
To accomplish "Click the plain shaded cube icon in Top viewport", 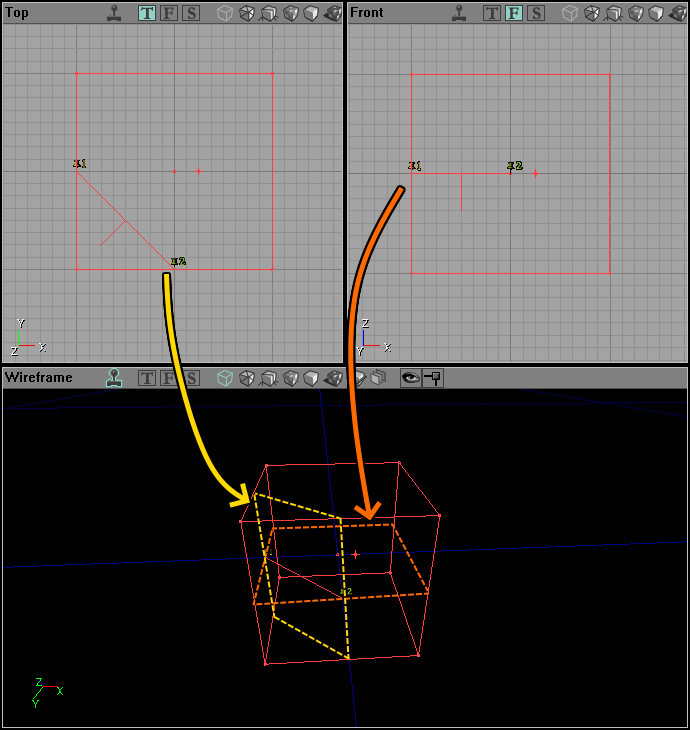I will point(311,13).
